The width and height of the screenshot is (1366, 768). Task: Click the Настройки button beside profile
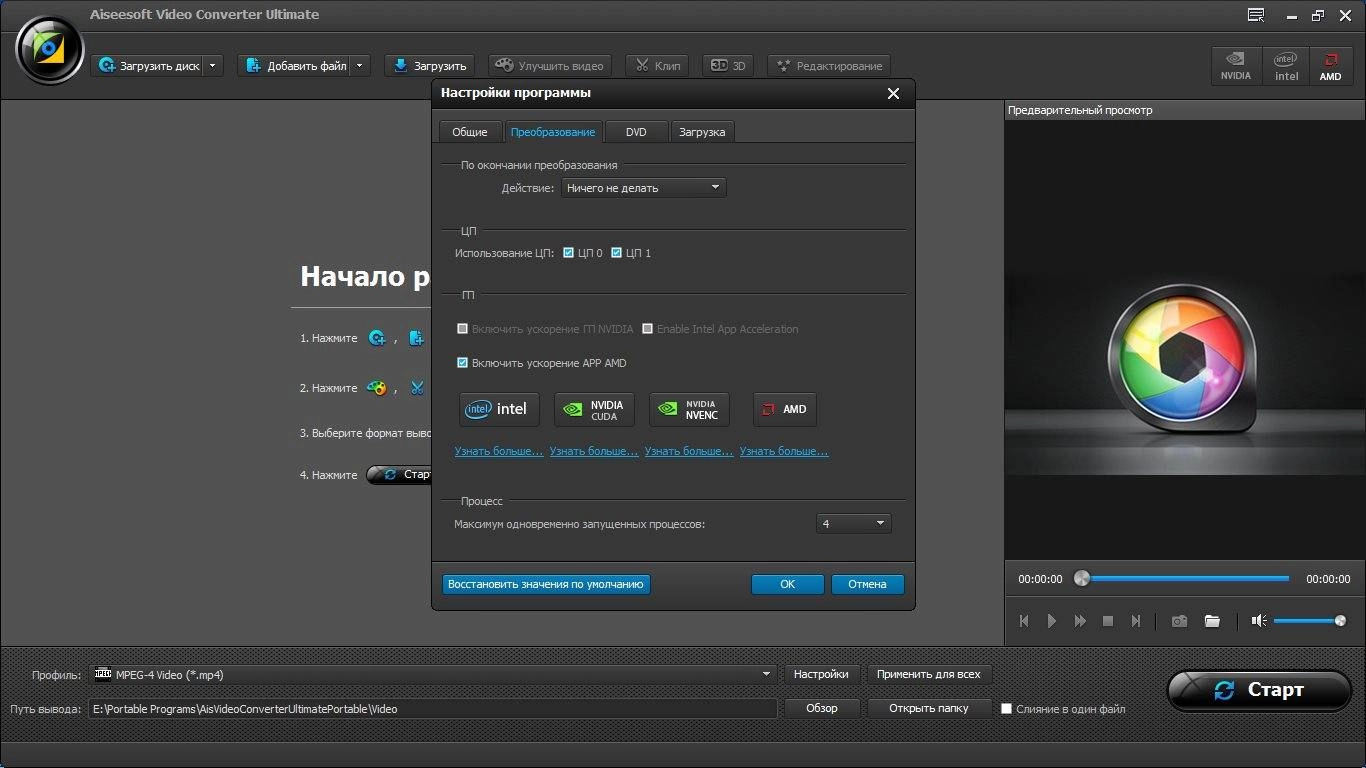click(821, 674)
